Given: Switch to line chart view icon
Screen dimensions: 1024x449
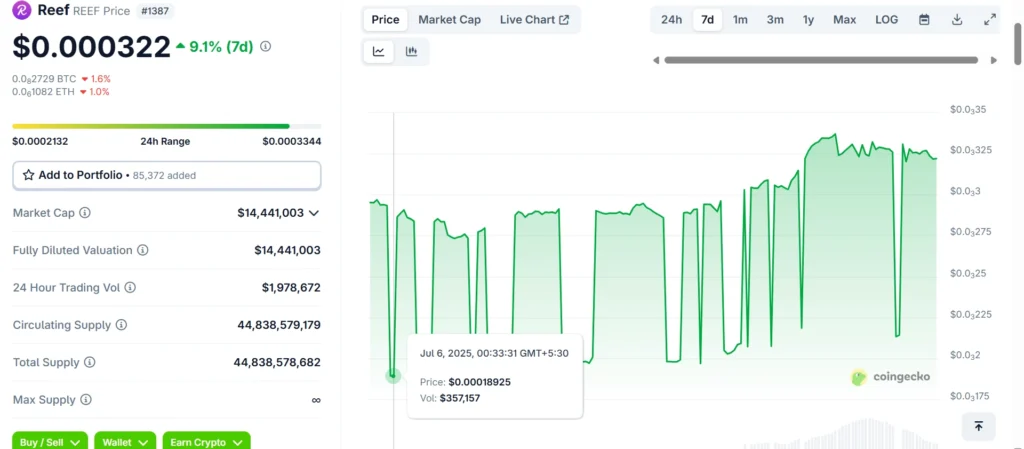Looking at the screenshot, I should click(x=379, y=52).
